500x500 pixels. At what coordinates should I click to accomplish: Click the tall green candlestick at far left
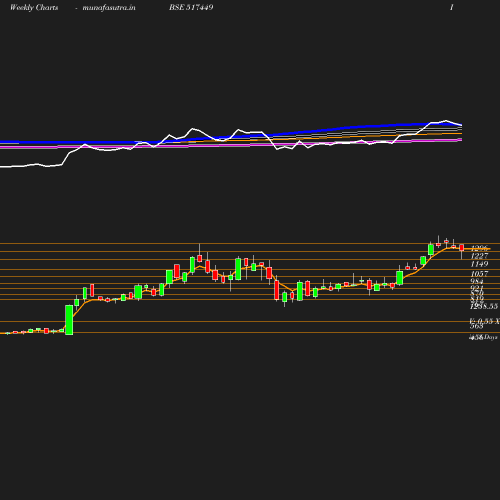(69, 320)
